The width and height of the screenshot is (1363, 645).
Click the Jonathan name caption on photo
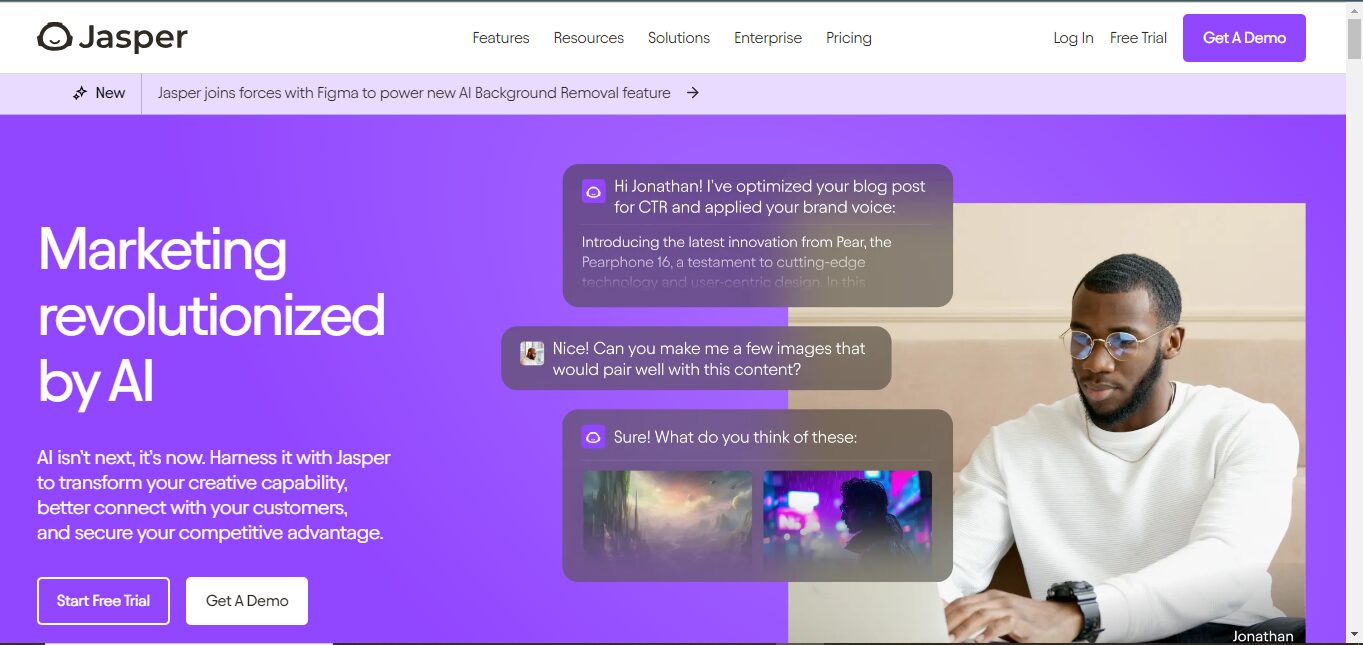coord(1262,636)
